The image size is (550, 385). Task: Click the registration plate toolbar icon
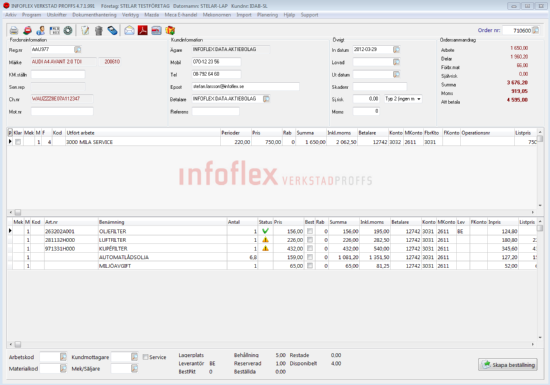point(54,31)
